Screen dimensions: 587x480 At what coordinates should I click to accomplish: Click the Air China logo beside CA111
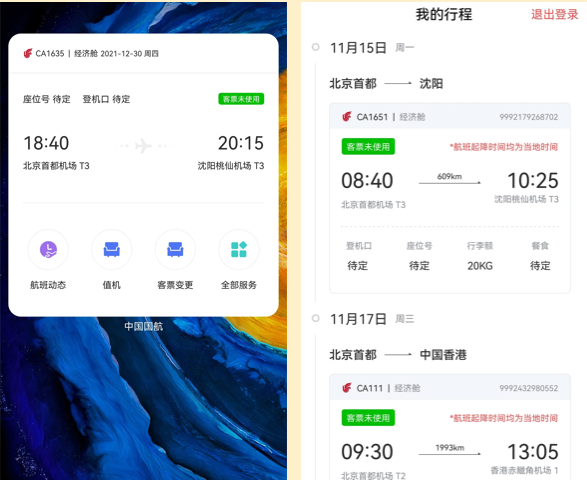347,388
